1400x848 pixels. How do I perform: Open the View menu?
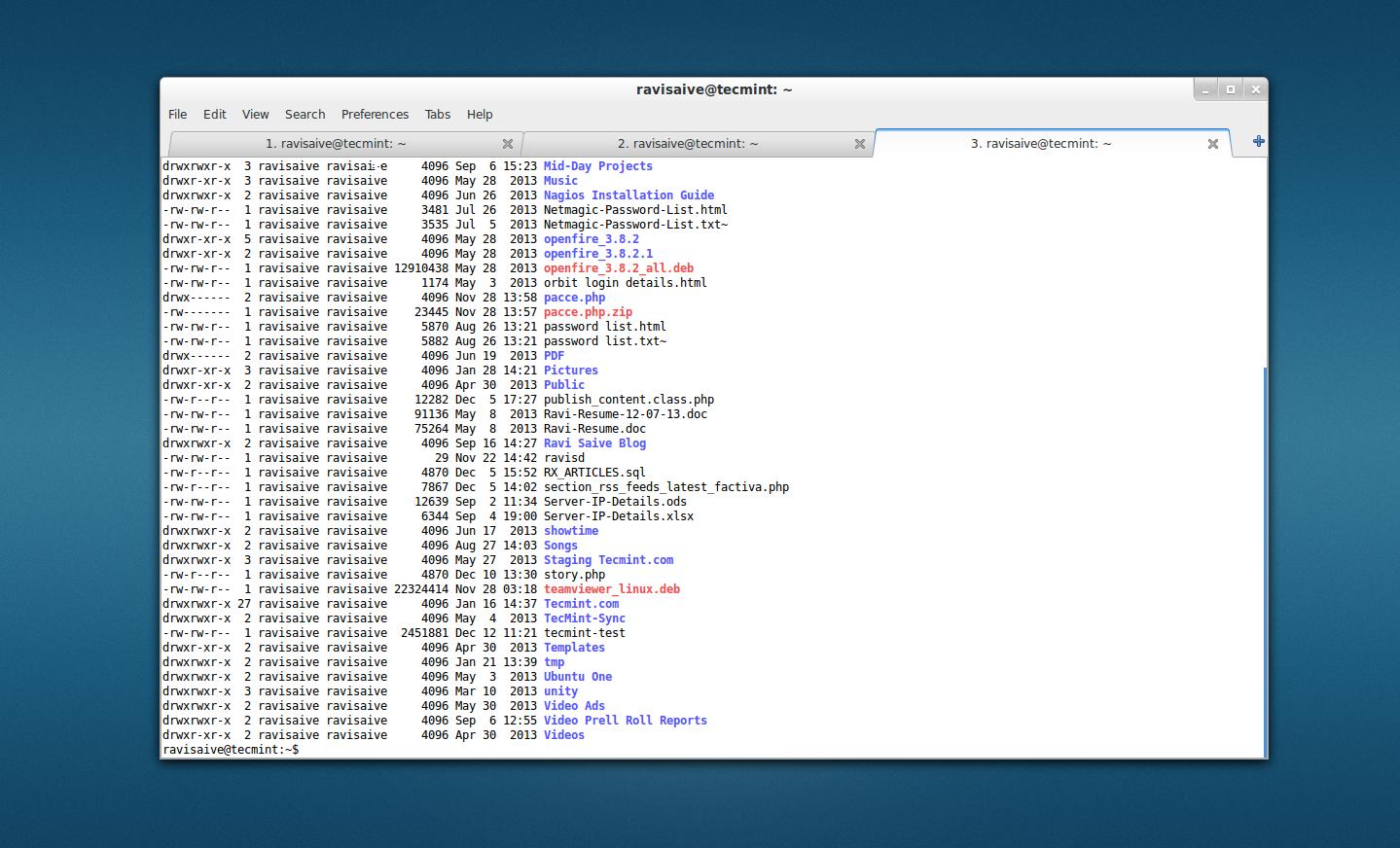click(255, 114)
